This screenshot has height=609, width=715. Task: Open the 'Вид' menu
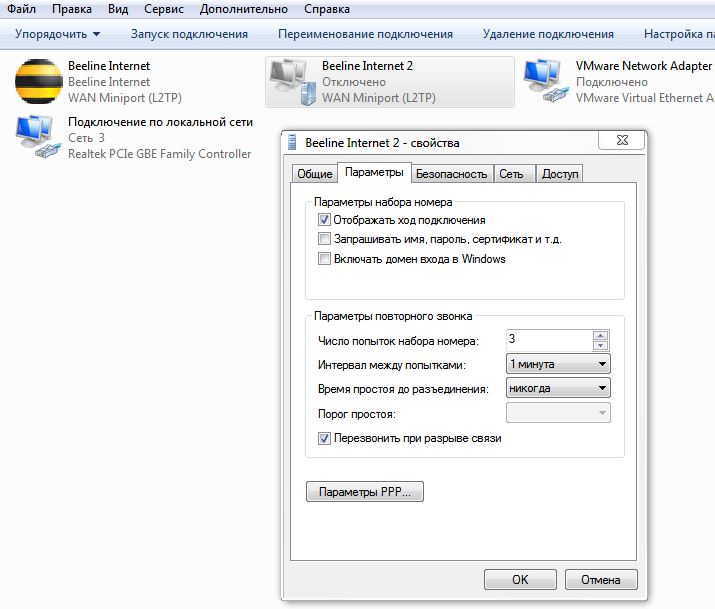(118, 9)
